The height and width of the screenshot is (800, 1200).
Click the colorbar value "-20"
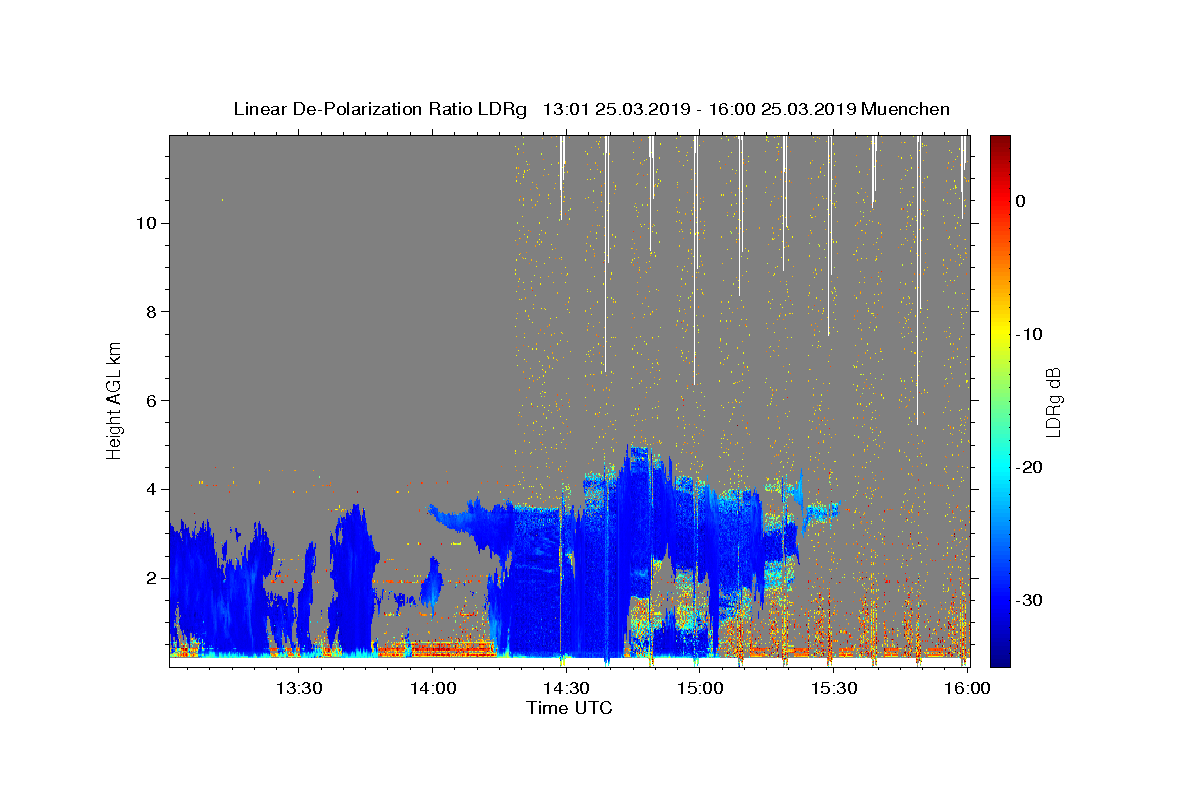click(1029, 467)
